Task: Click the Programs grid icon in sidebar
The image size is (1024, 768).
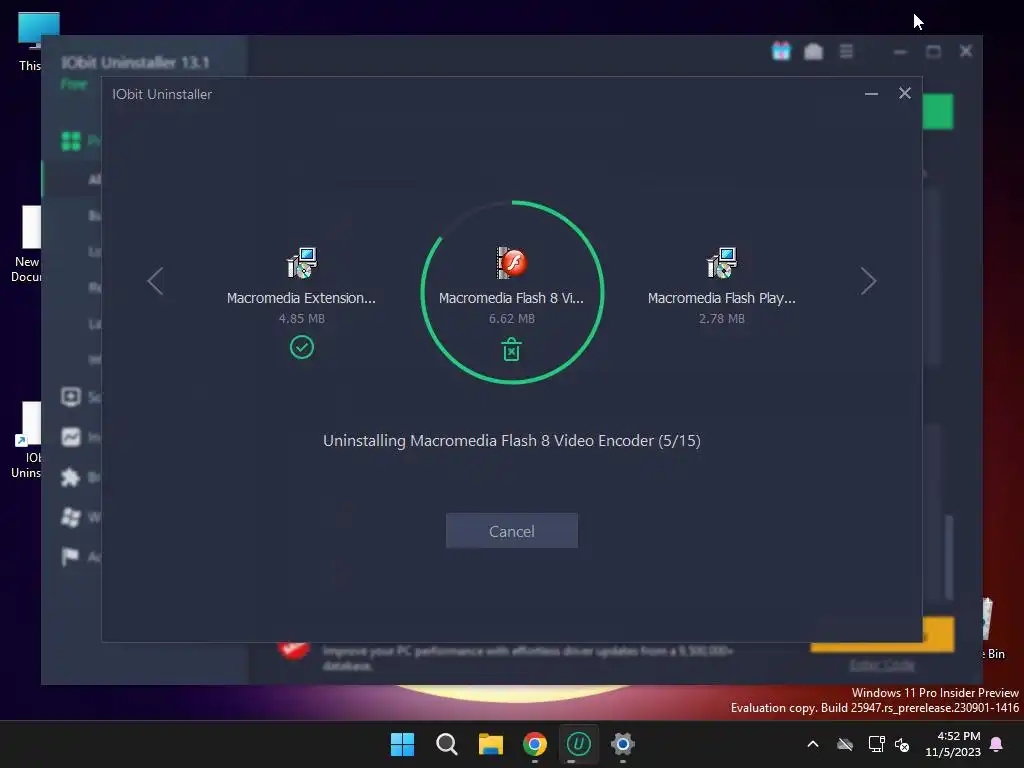Action: point(71,141)
